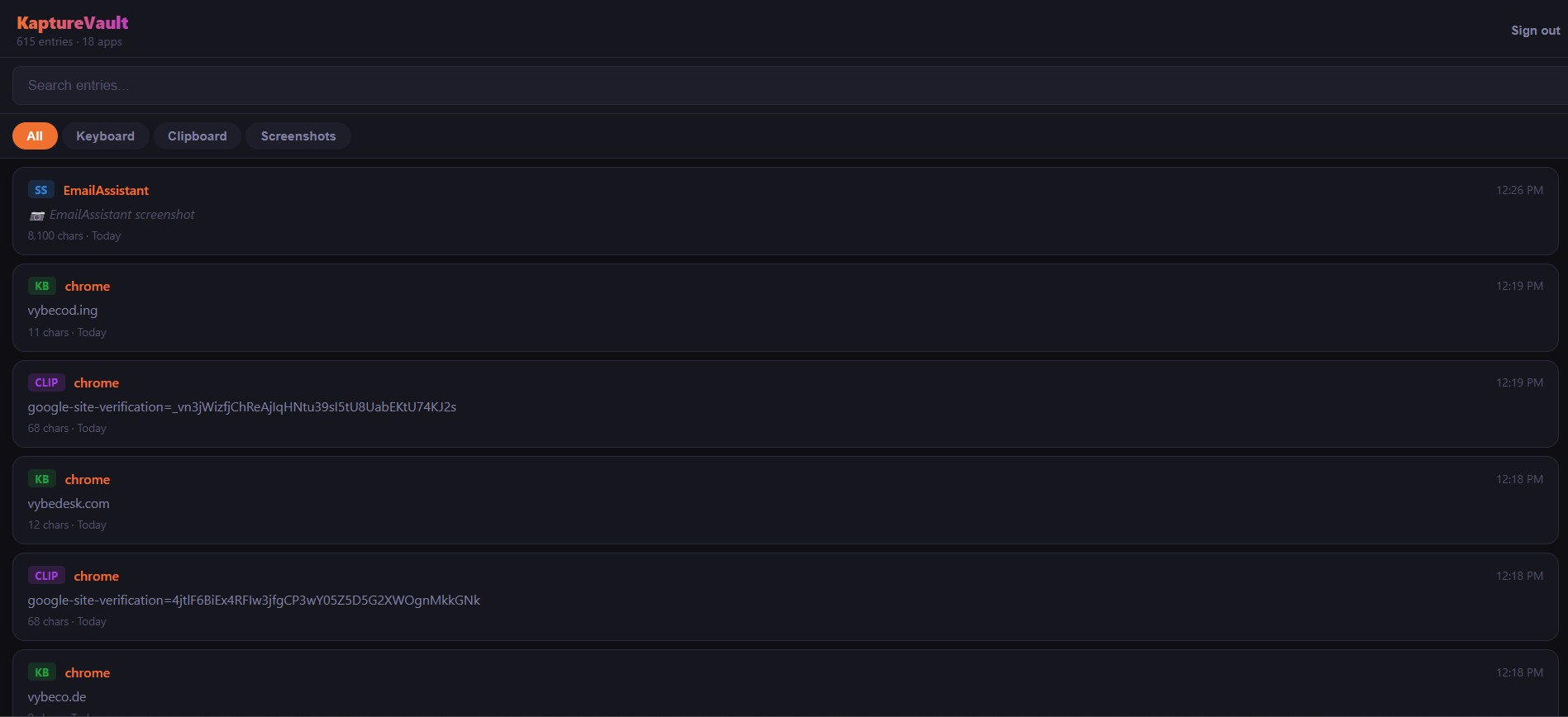Sign out of KaptureVault
Viewport: 1568px width, 717px height.
coord(1535,31)
